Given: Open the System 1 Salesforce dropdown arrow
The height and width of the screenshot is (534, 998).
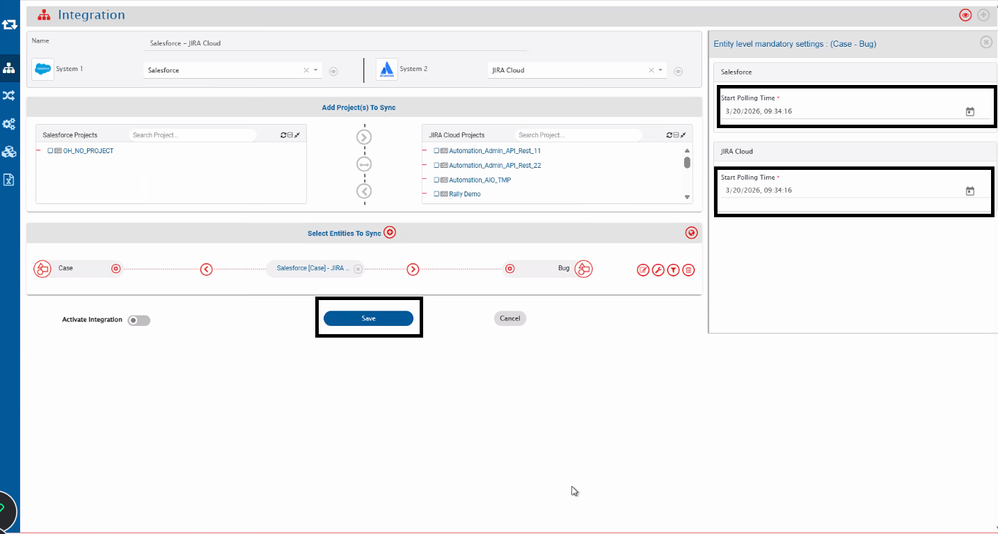Looking at the screenshot, I should coord(316,70).
